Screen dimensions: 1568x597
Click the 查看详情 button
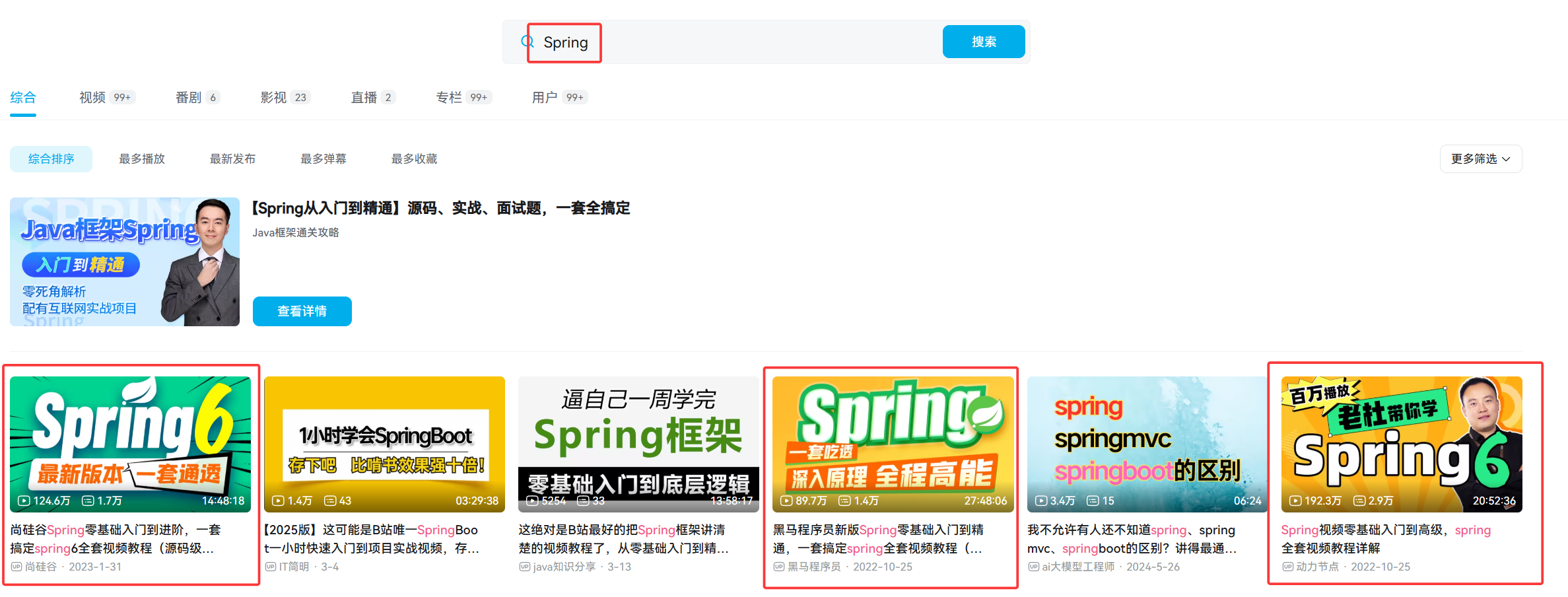(302, 311)
